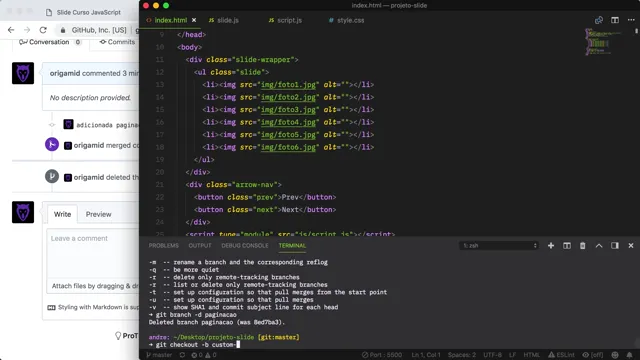Close the terminal panel
Screen dimensions: 640x360
coord(631,245)
